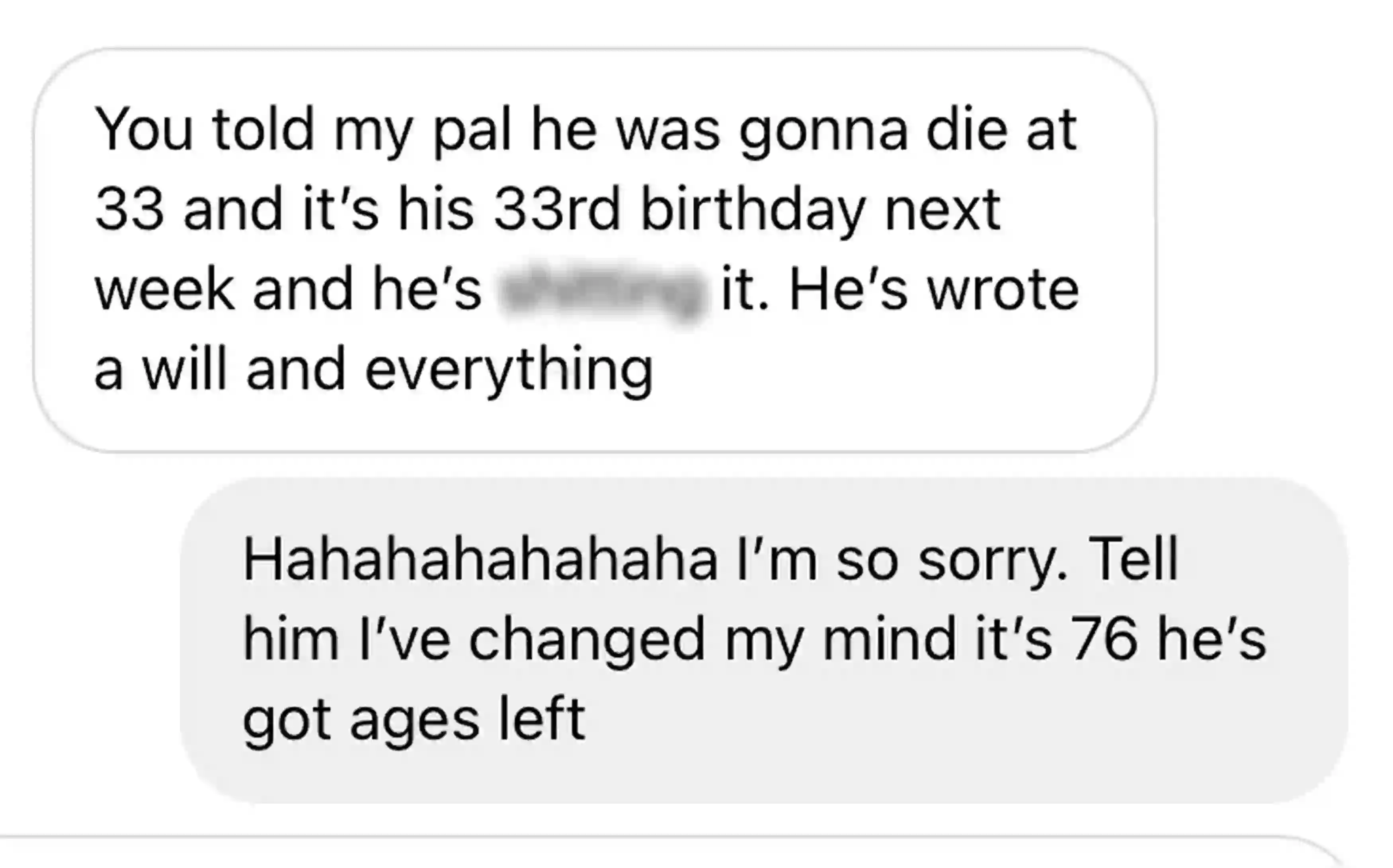
Task: Click the received message about dying at 33
Action: (594, 250)
